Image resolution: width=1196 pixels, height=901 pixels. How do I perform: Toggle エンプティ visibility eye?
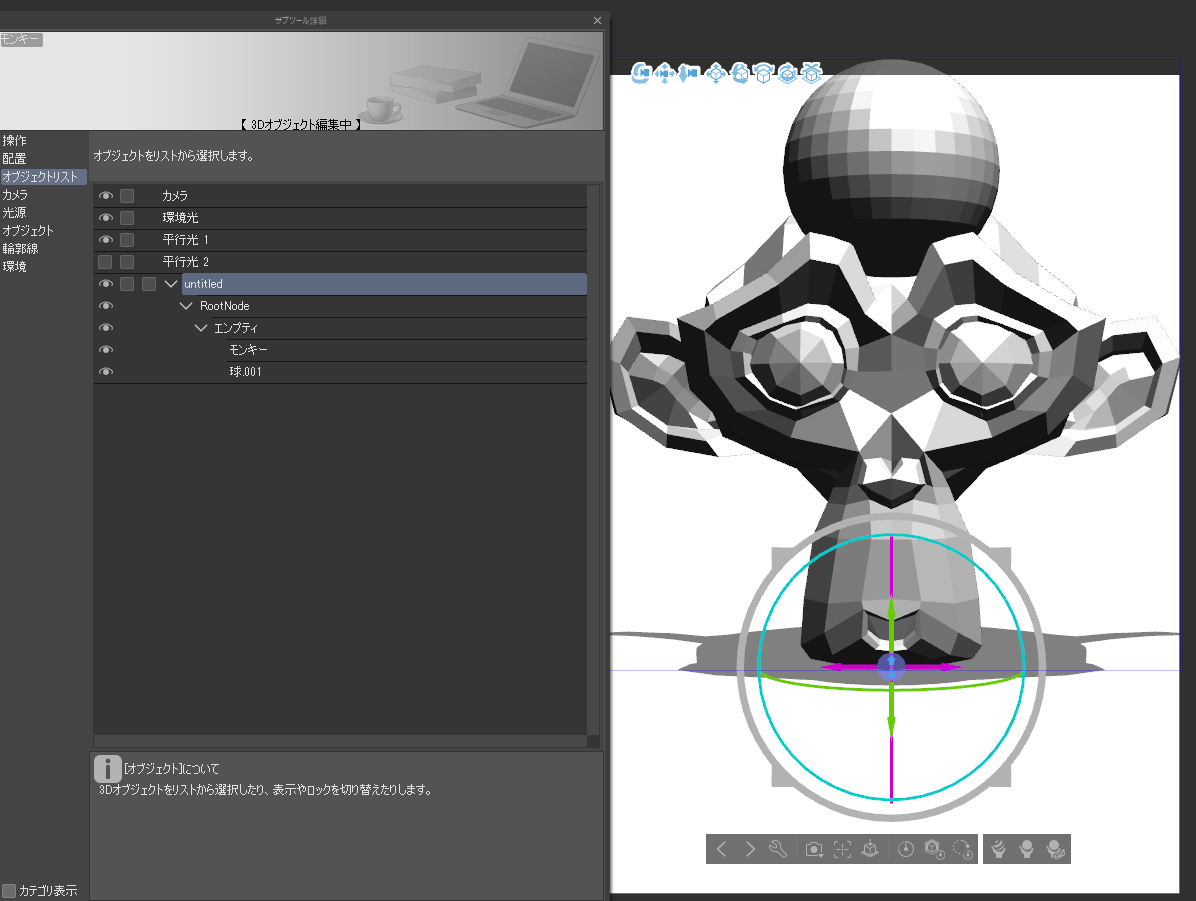[105, 328]
